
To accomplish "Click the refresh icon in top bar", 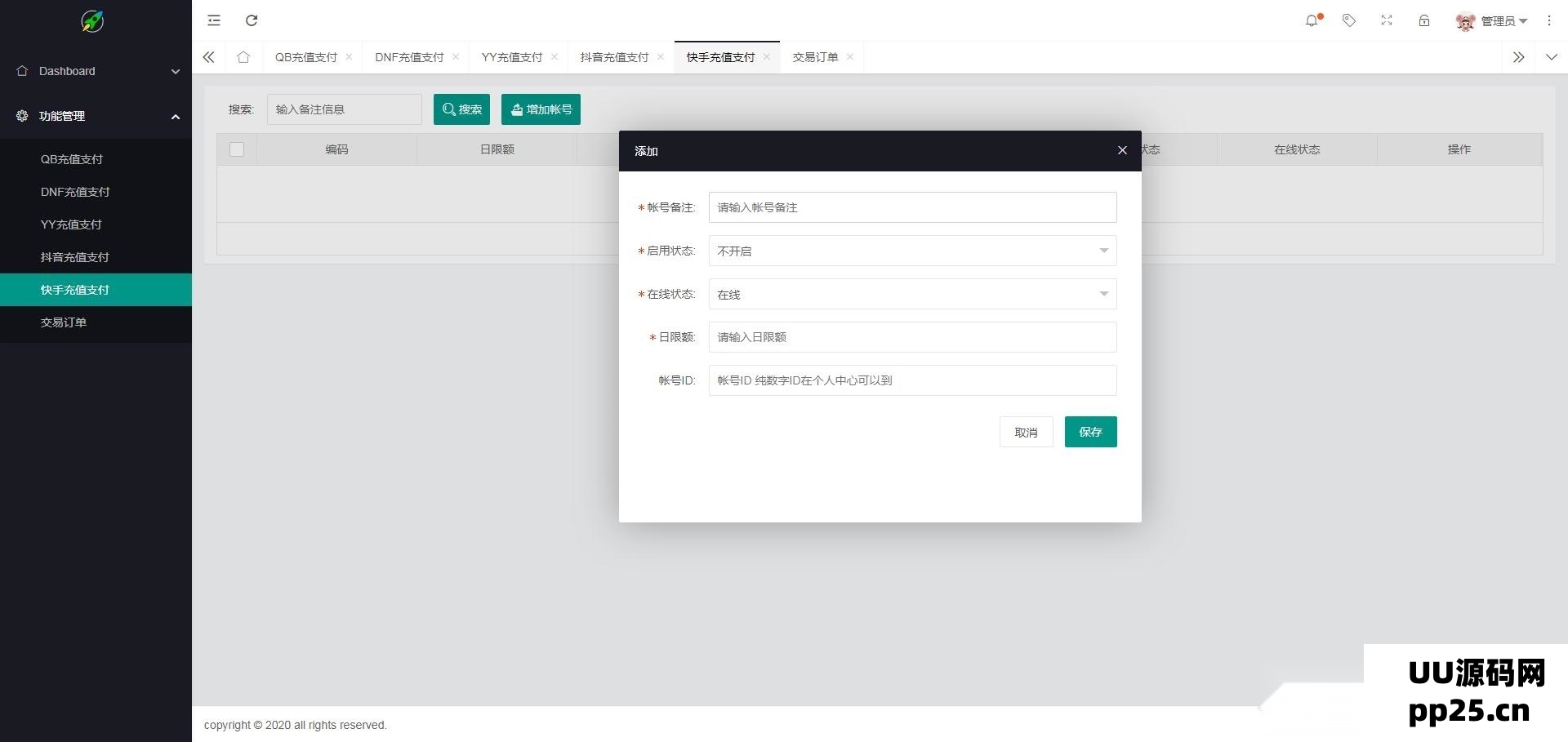I will coord(252,20).
